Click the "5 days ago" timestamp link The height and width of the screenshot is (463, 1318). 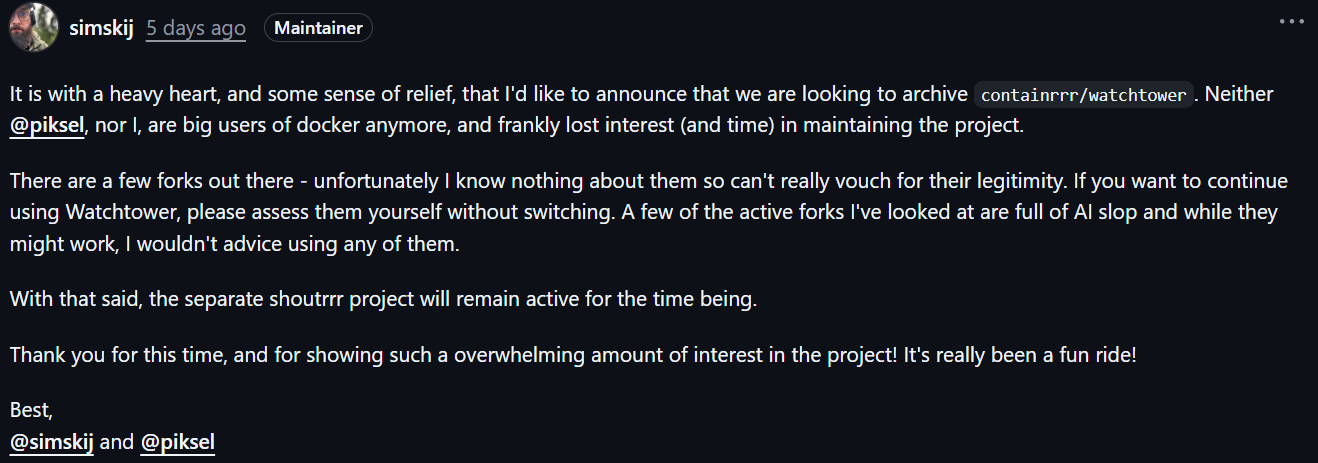195,28
